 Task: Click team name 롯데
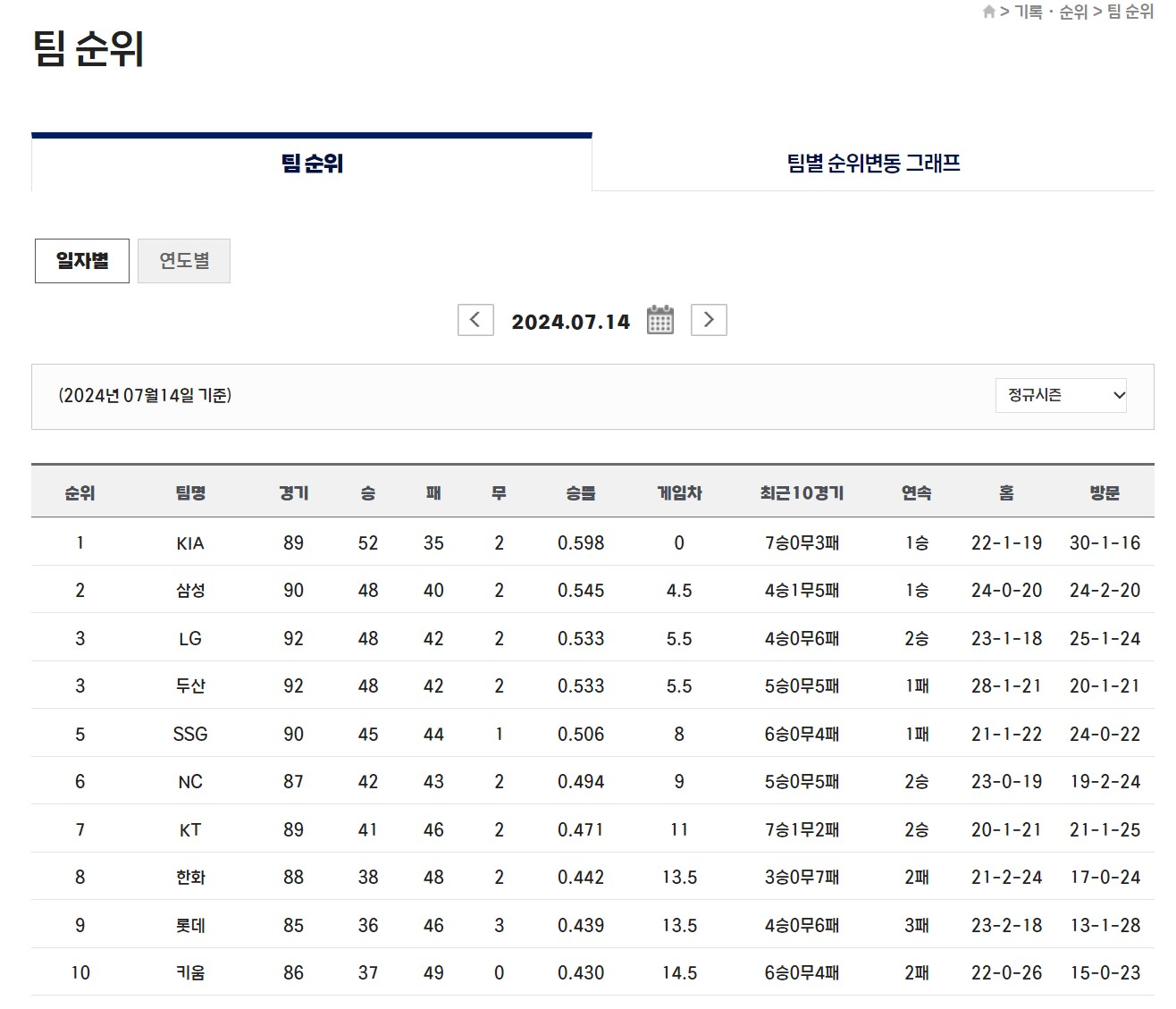point(190,926)
